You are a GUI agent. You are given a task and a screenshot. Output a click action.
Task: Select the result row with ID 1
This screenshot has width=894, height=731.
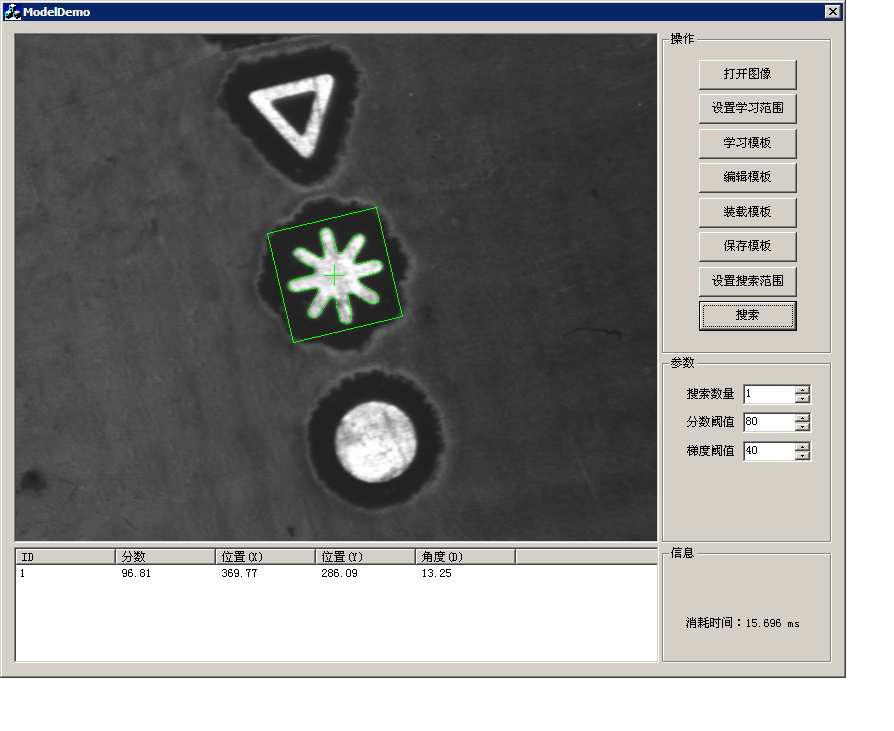click(x=336, y=574)
